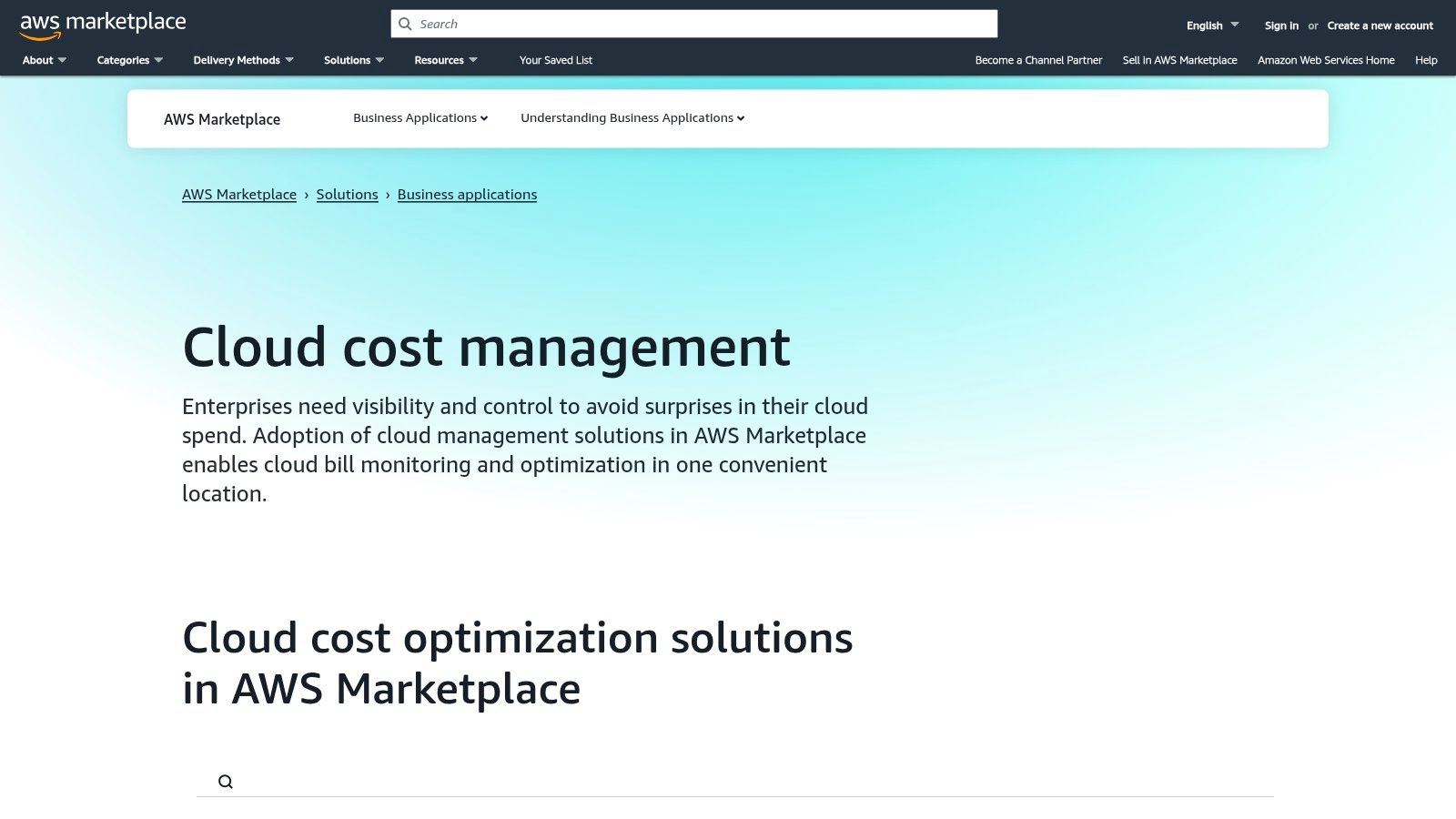
Task: Open the Help page
Action: (1425, 60)
